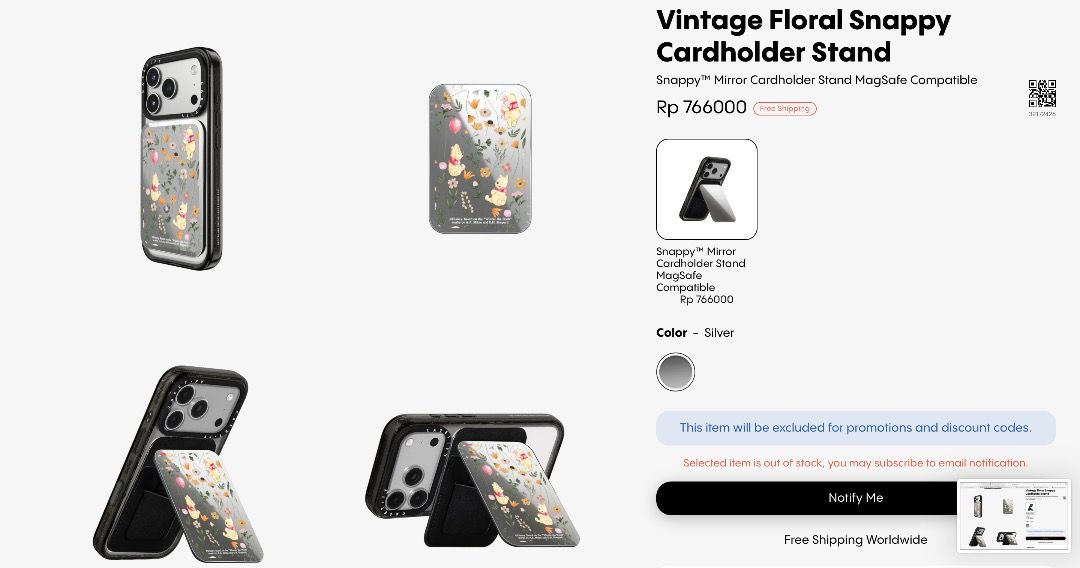This screenshot has height=568, width=1080.
Task: Open the landscape stand mode product image
Action: pyautogui.click(x=472, y=481)
